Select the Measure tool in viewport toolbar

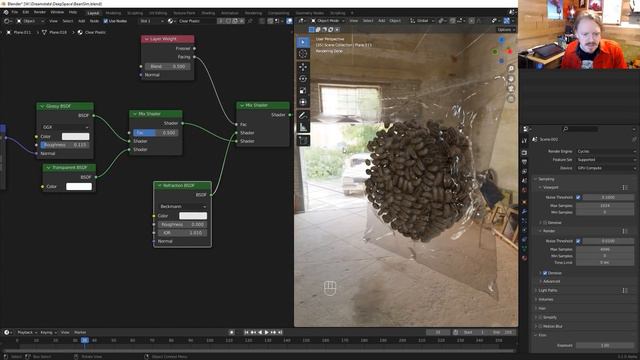(303, 128)
